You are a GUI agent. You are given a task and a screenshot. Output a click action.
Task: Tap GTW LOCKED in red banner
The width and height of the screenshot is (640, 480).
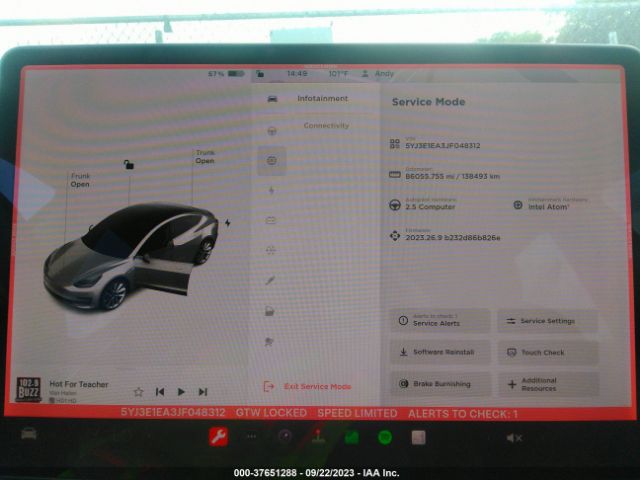(271, 413)
